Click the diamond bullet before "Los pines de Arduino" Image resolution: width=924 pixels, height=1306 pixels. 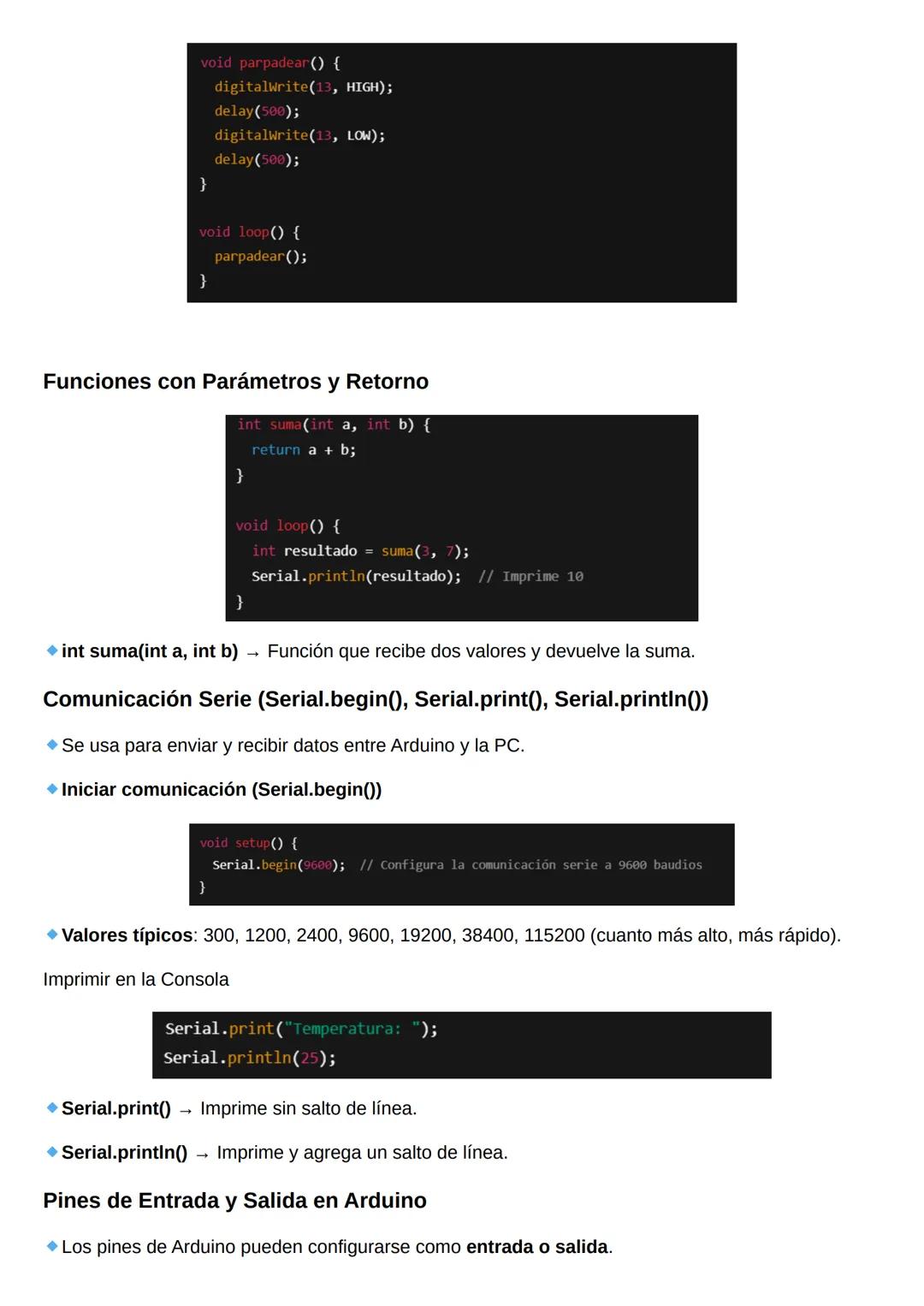pyautogui.click(x=52, y=1247)
